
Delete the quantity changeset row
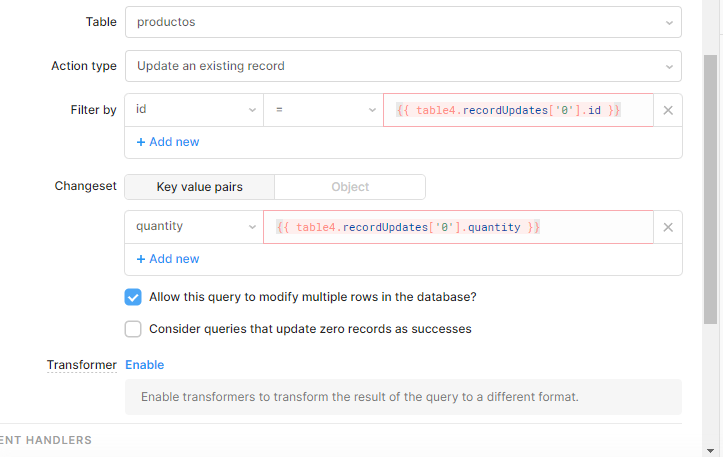668,227
